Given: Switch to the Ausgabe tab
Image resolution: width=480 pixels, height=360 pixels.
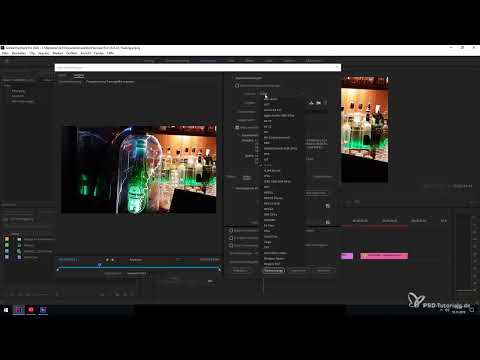Looking at the screenshot, I should tap(79, 75).
